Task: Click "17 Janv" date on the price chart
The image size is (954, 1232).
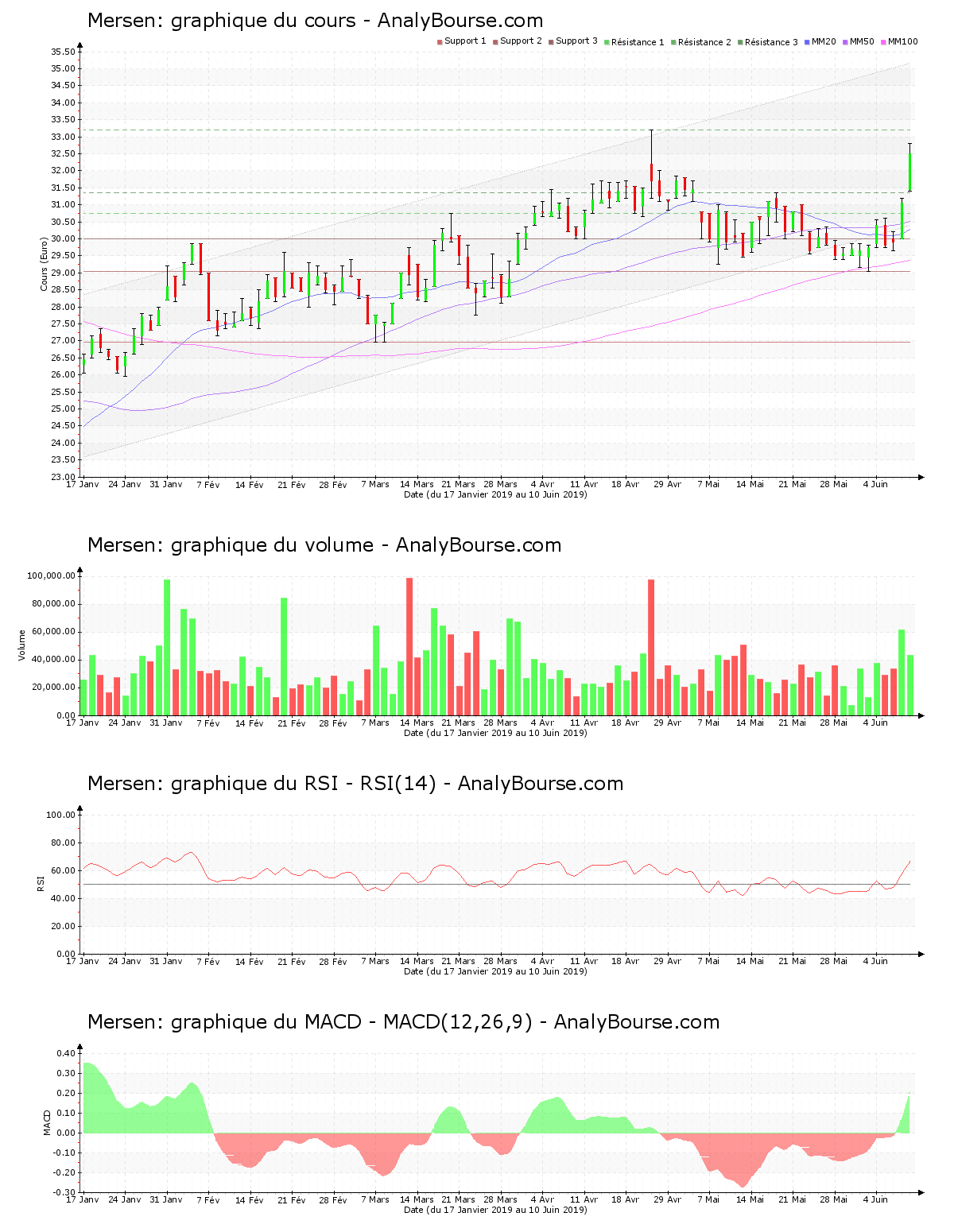Action: pyautogui.click(x=83, y=484)
